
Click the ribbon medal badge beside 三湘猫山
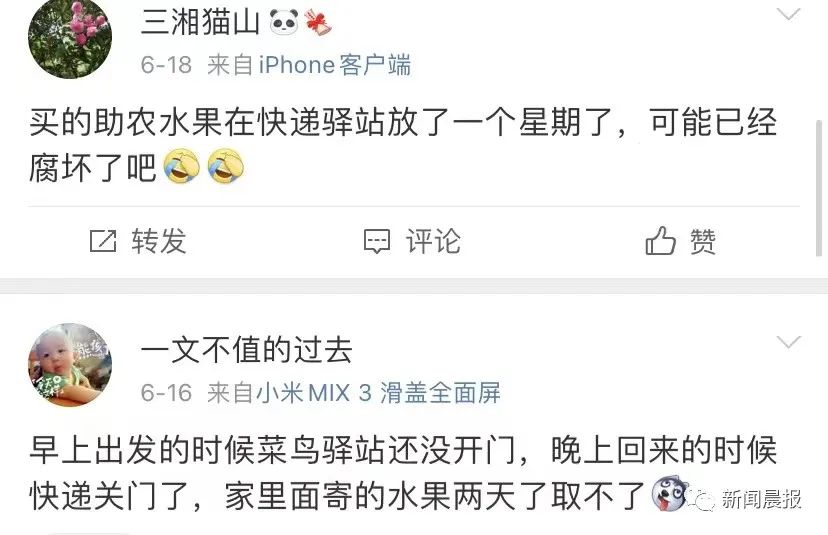tap(318, 23)
